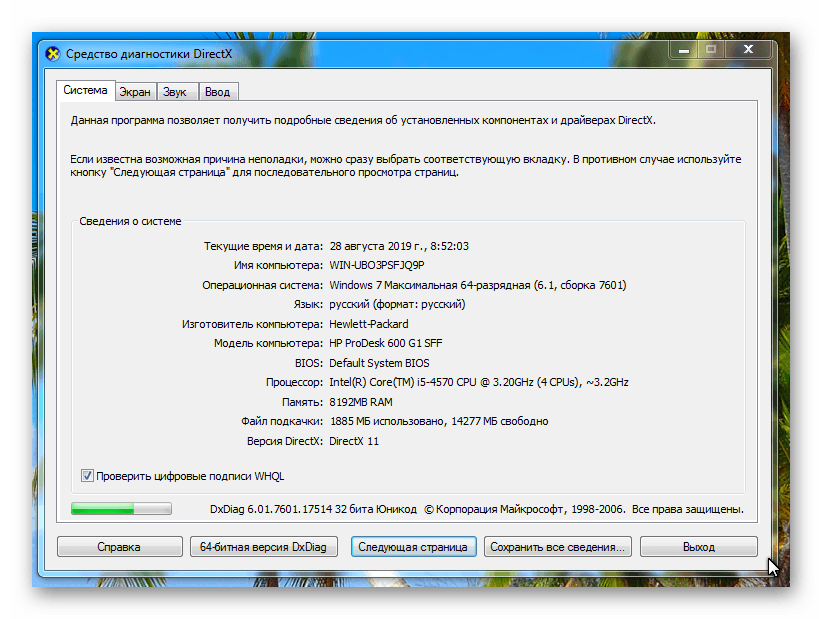The height and width of the screenshot is (619, 822).
Task: Click the Windows 7 Максимальная OS value
Action: [x=477, y=285]
